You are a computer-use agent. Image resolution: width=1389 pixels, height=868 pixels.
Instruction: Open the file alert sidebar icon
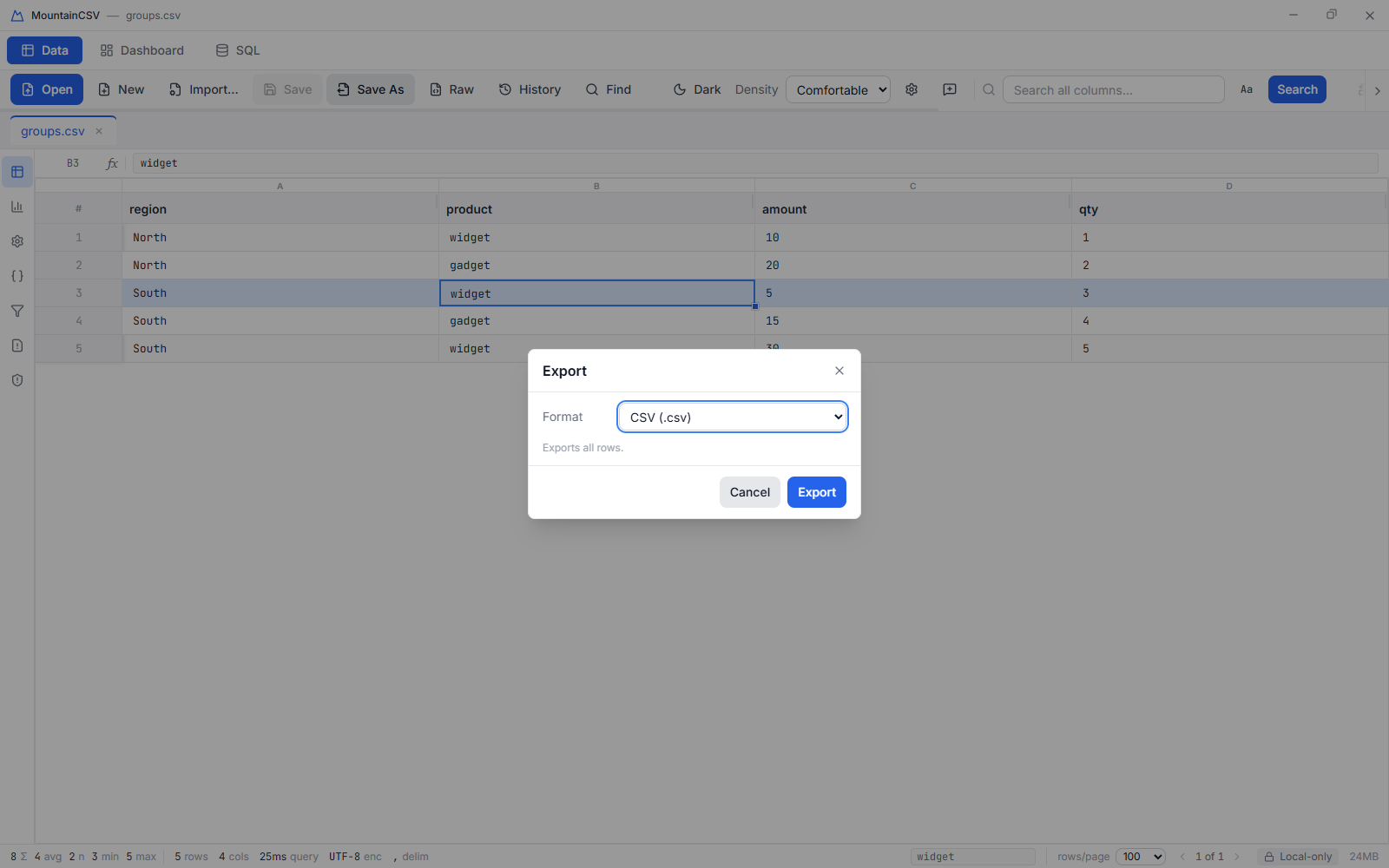click(x=17, y=345)
